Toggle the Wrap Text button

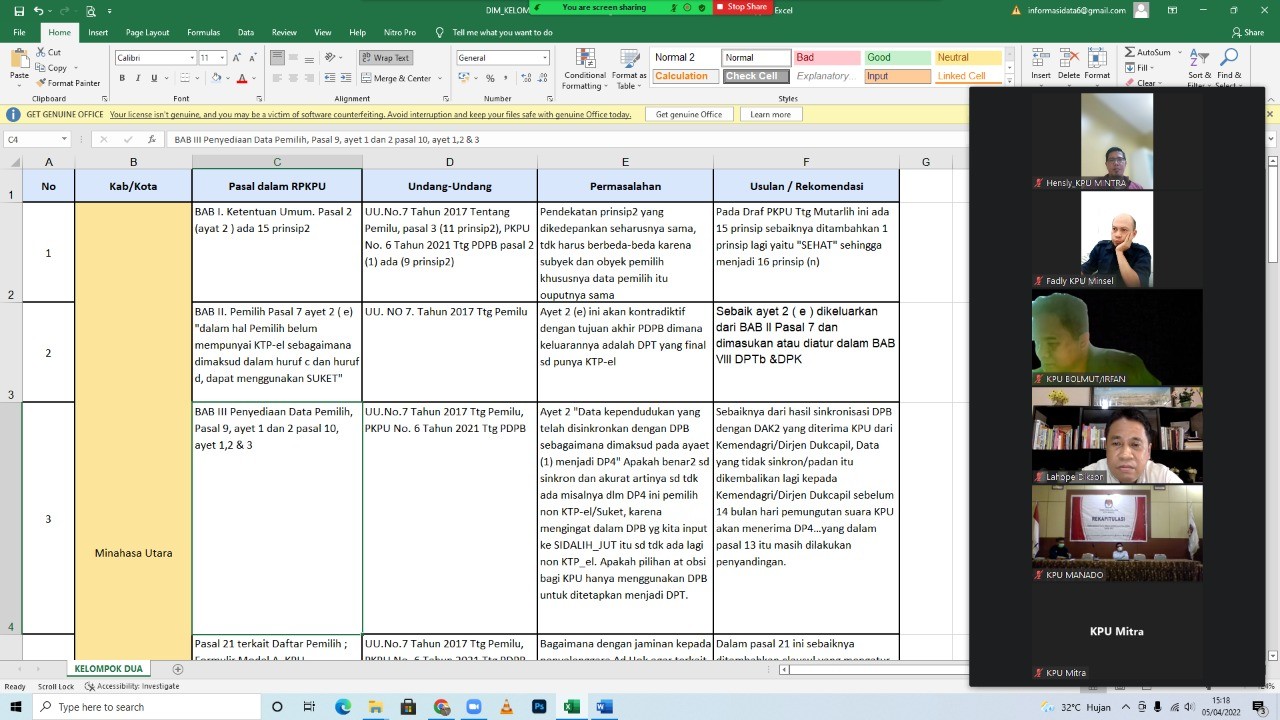385,58
